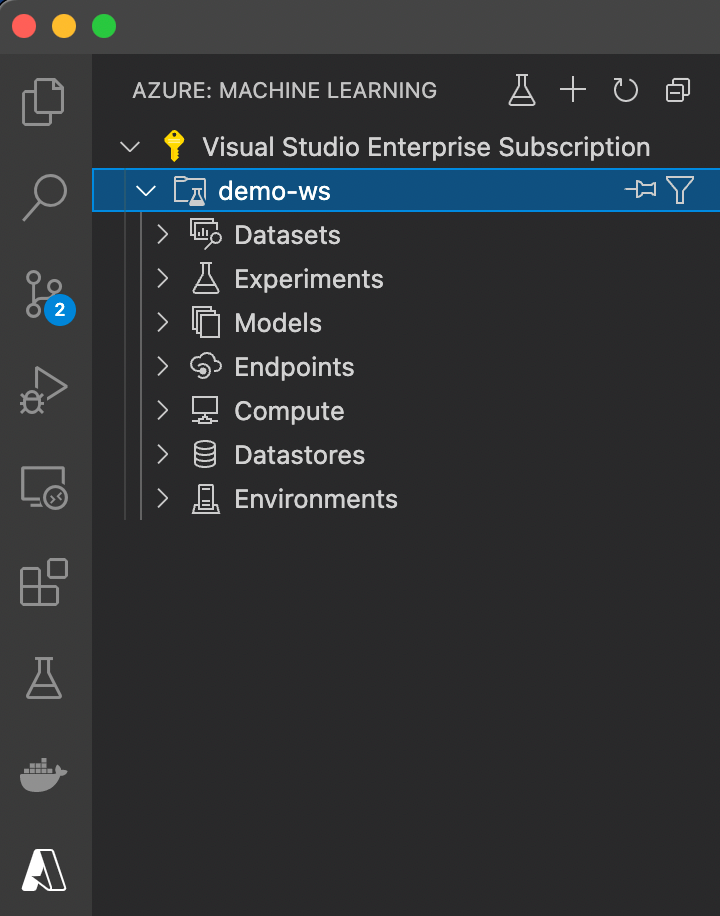Viewport: 720px width, 916px height.
Task: Pin the demo-ws workspace
Action: coord(641,189)
